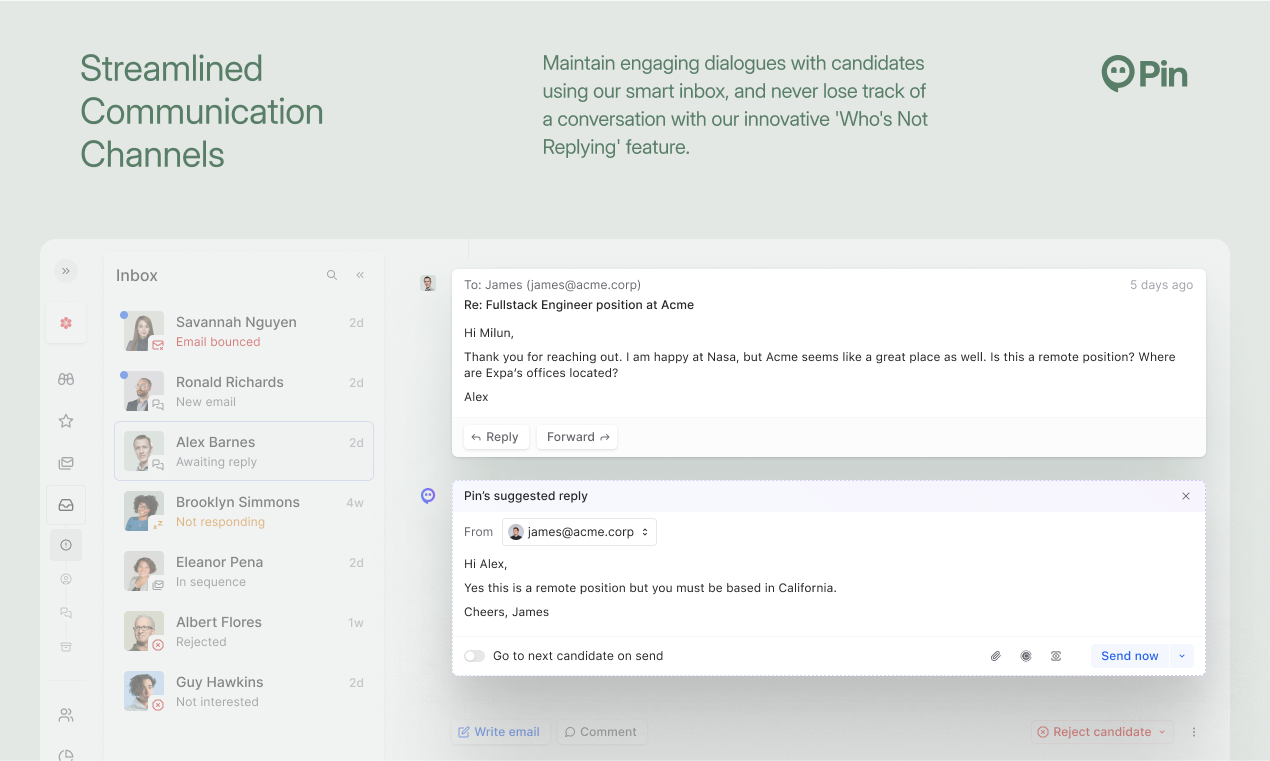This screenshot has height=761, width=1270.
Task: Open the Send now options dropdown arrow
Action: 1182,656
